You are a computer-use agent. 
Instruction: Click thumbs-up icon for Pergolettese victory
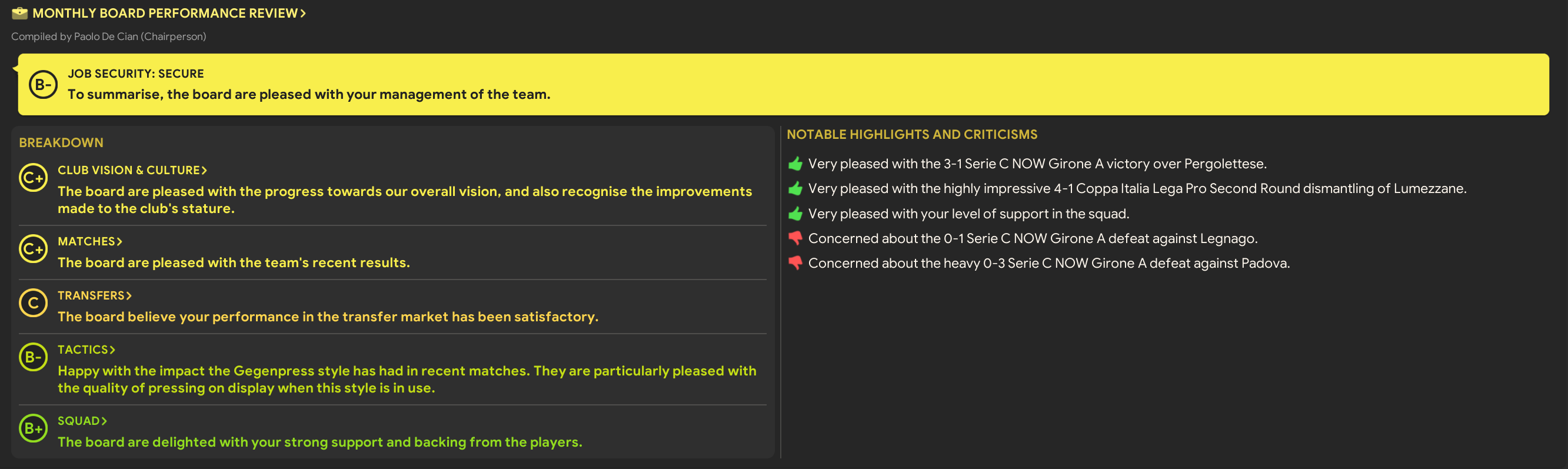click(795, 164)
